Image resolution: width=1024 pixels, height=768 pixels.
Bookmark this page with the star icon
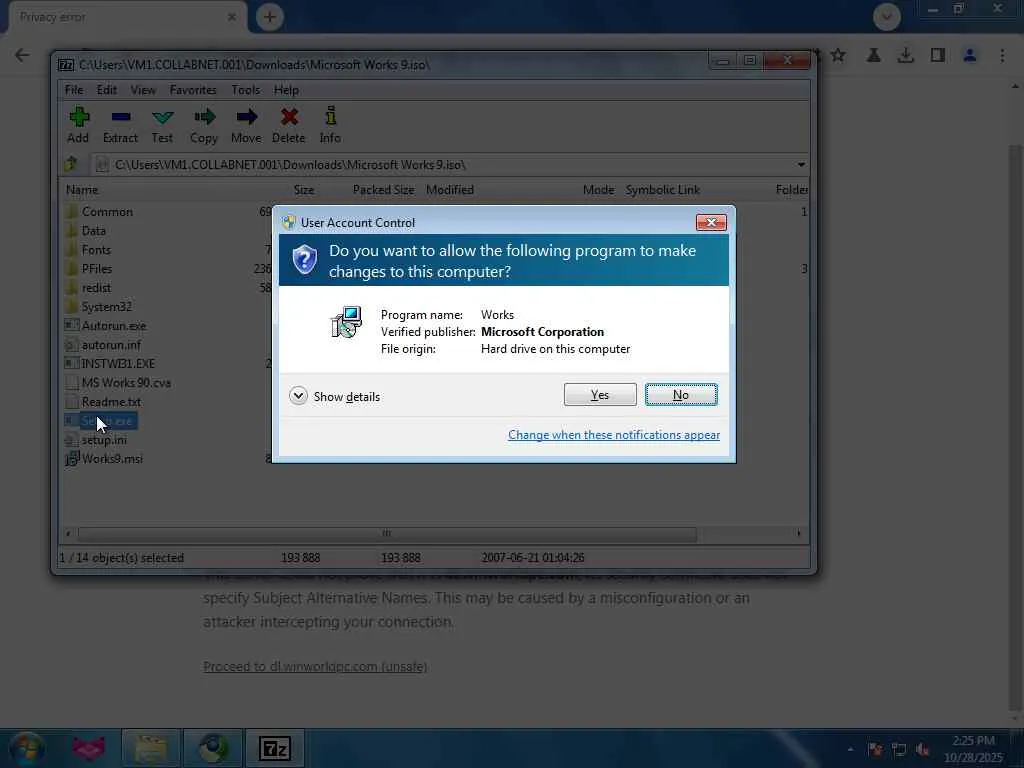point(839,56)
